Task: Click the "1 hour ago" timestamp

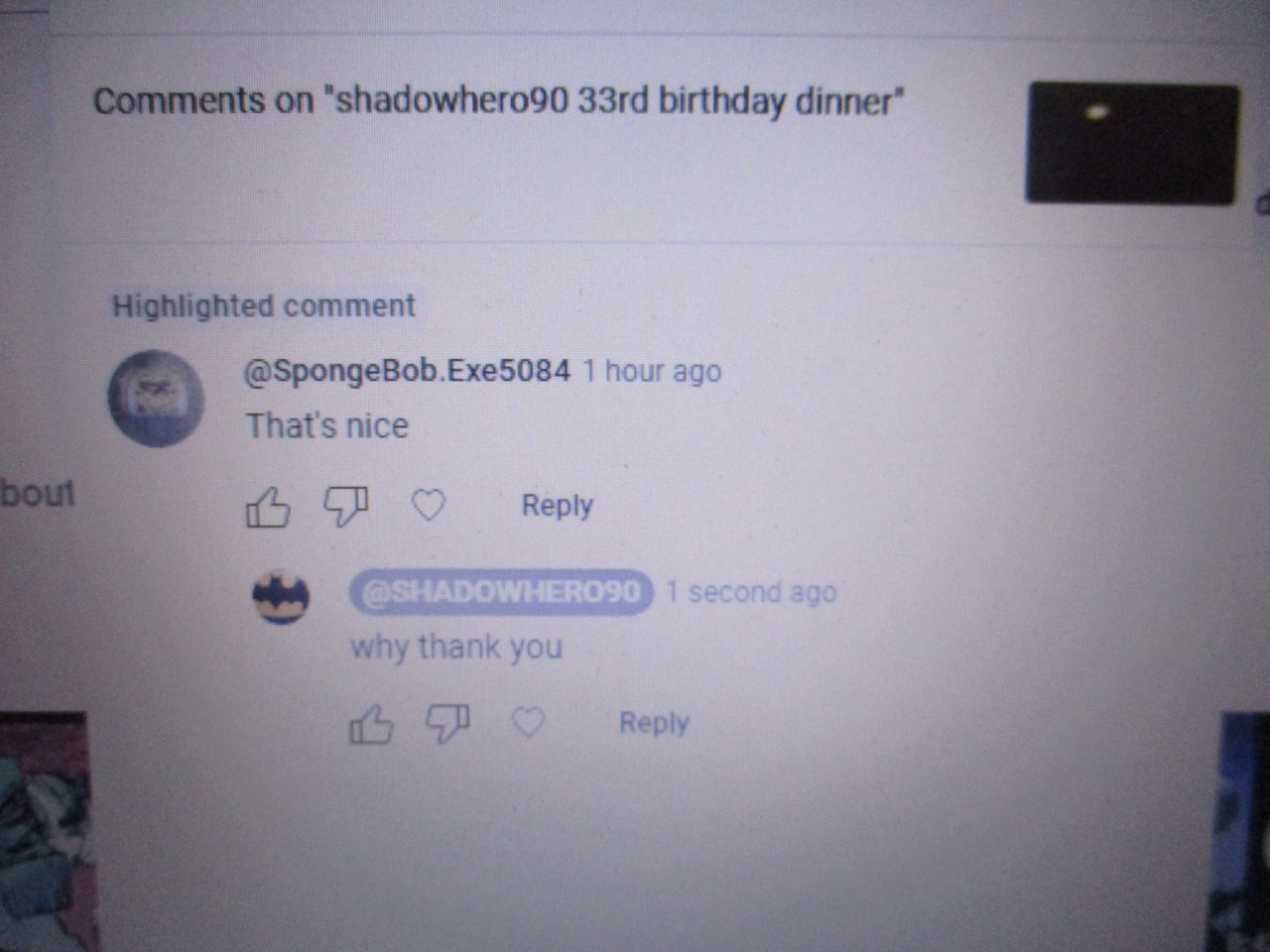Action: pos(652,372)
